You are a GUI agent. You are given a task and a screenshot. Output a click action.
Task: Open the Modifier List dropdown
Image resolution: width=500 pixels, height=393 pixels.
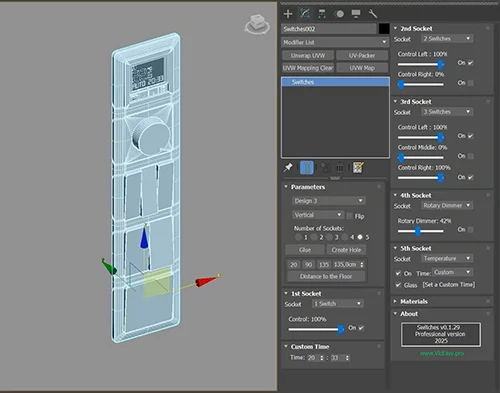[x=335, y=42]
